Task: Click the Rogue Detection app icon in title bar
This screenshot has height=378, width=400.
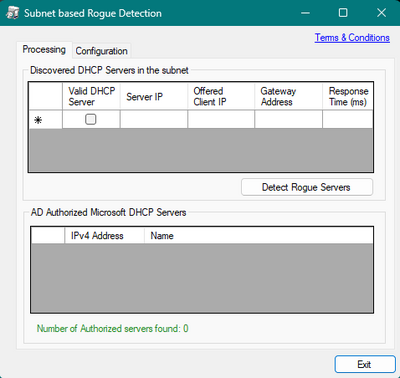Action: tap(12, 13)
